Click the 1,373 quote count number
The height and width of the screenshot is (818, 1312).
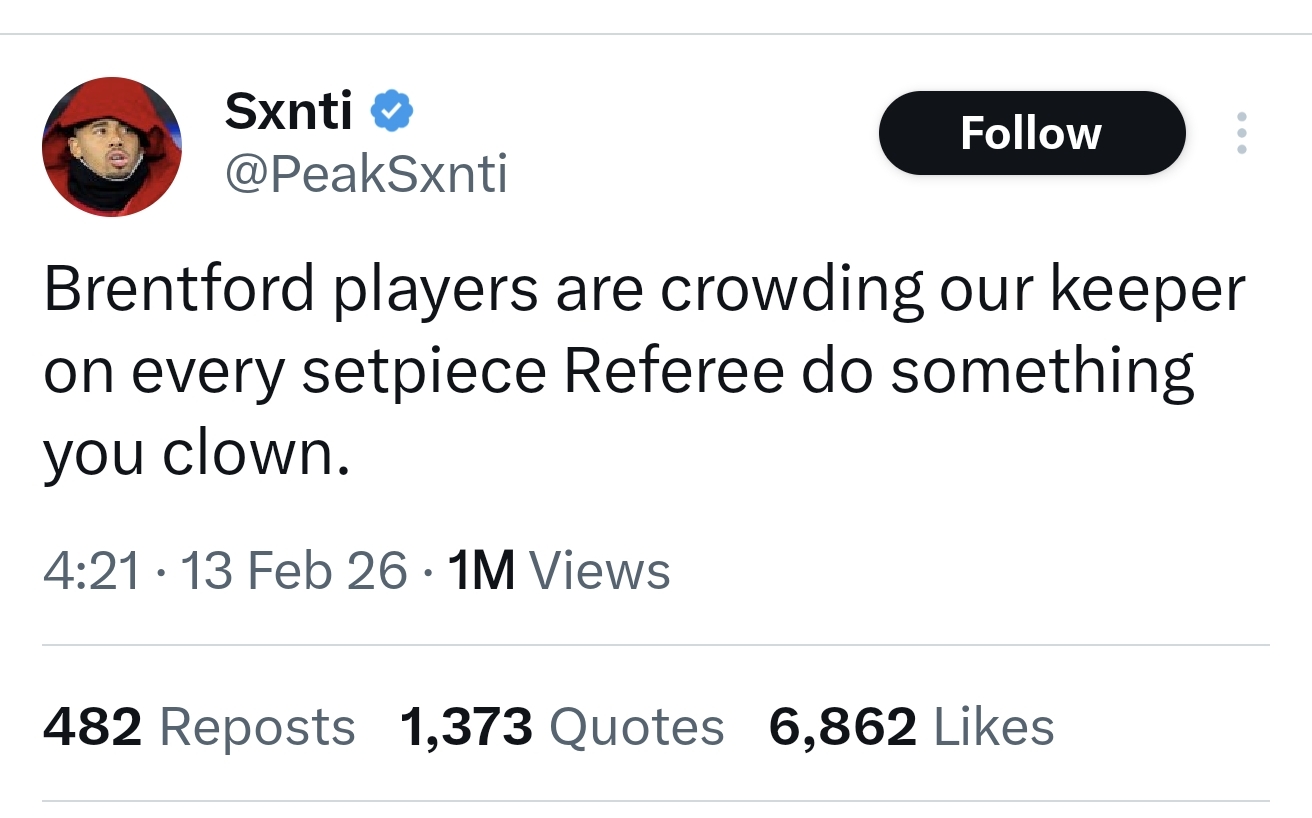465,727
